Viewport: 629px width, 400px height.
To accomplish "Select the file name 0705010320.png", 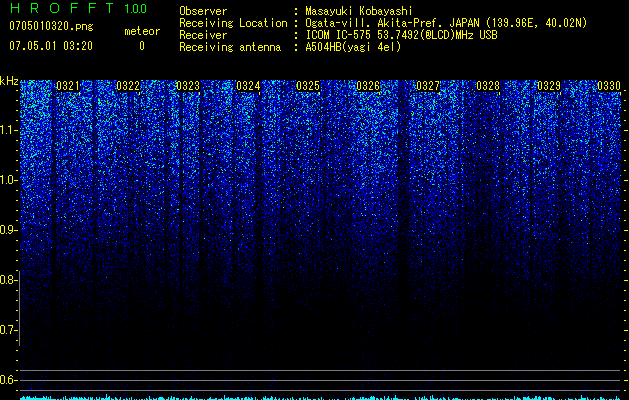I will pyautogui.click(x=51, y=27).
